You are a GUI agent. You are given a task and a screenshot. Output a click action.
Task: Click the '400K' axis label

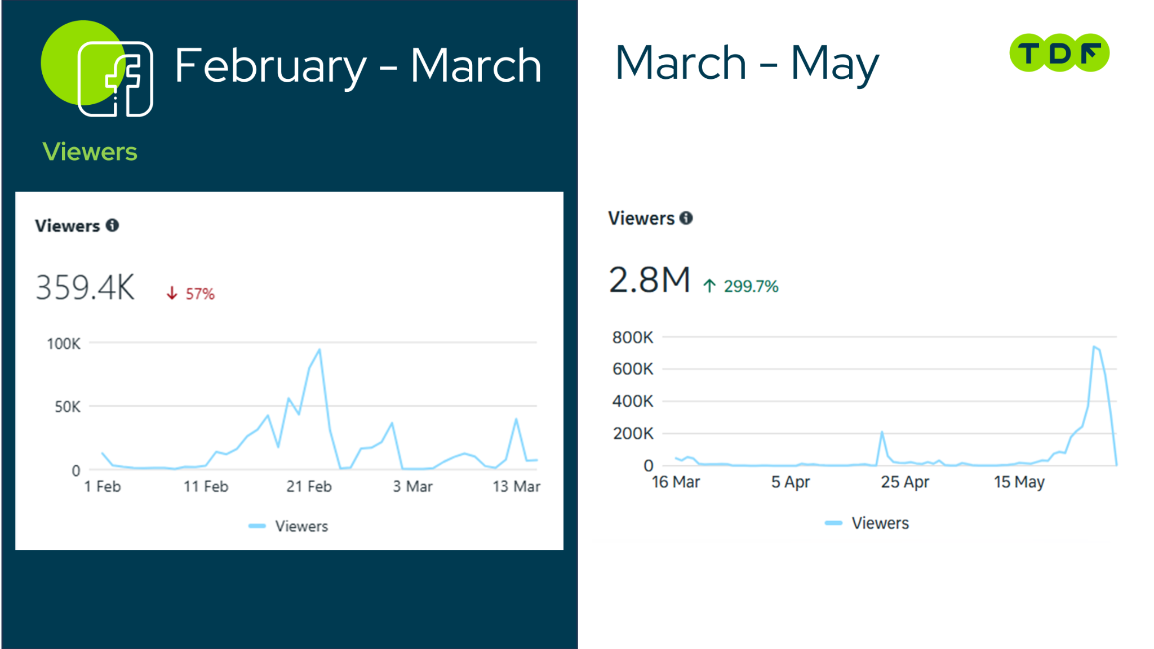[632, 402]
